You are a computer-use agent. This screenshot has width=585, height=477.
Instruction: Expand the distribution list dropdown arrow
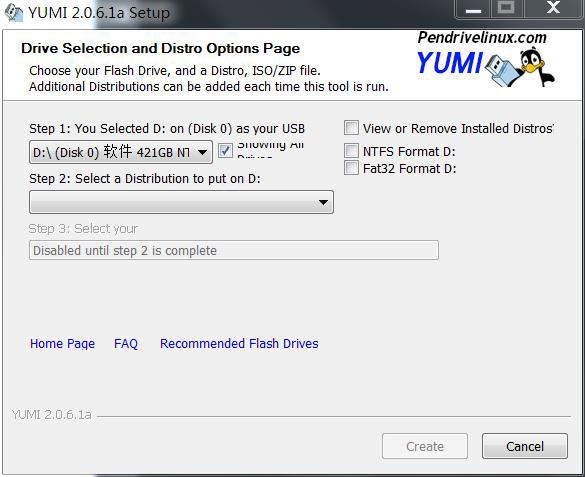[323, 202]
